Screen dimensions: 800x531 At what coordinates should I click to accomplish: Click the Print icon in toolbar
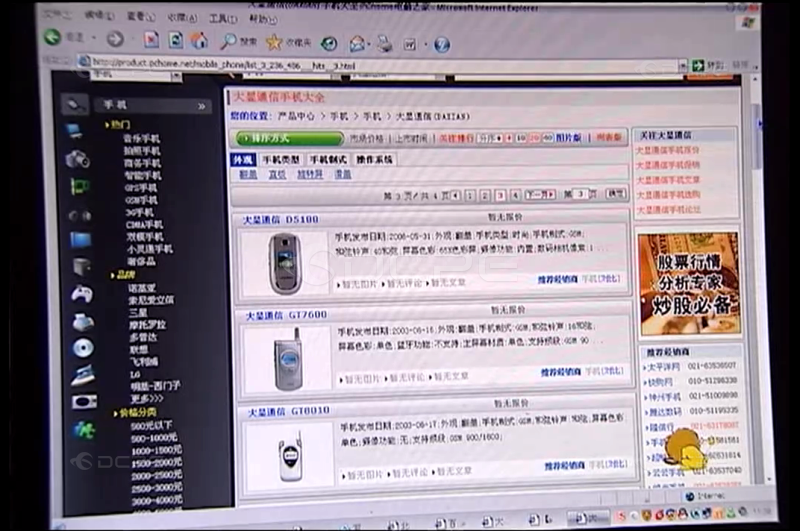pyautogui.click(x=383, y=44)
